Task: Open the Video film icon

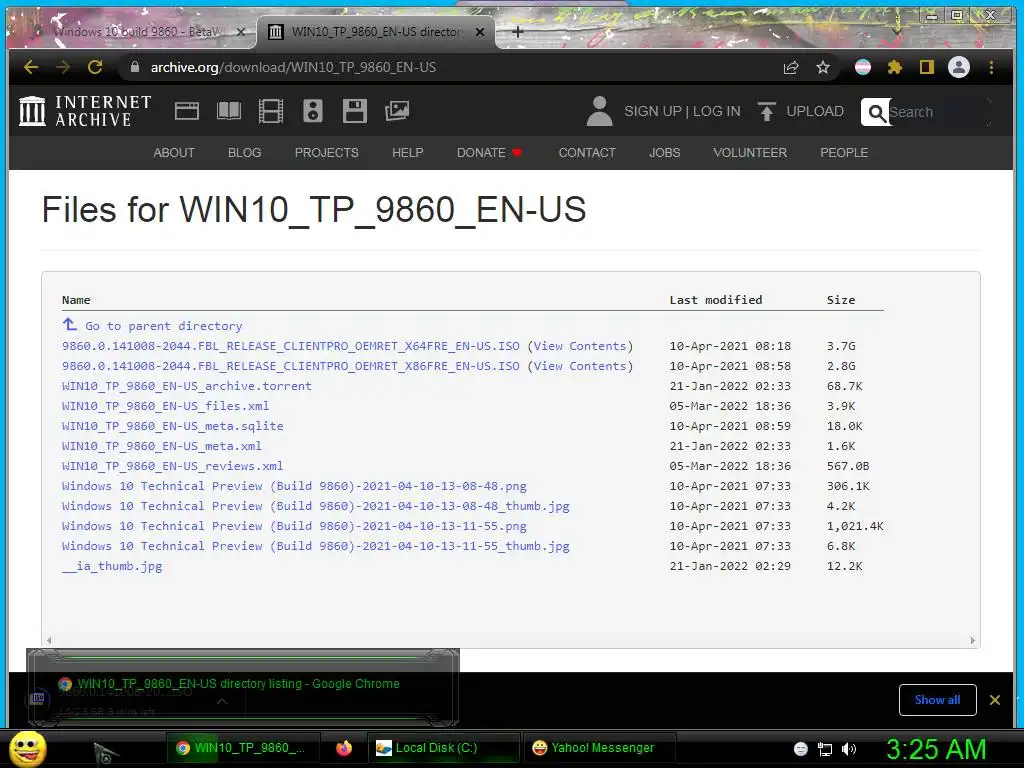Action: click(x=271, y=111)
